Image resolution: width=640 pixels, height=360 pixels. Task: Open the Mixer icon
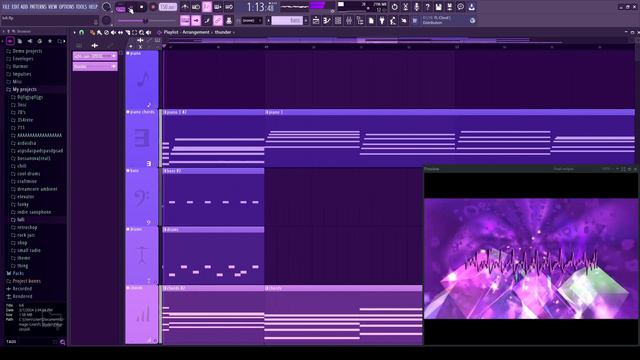click(x=349, y=20)
